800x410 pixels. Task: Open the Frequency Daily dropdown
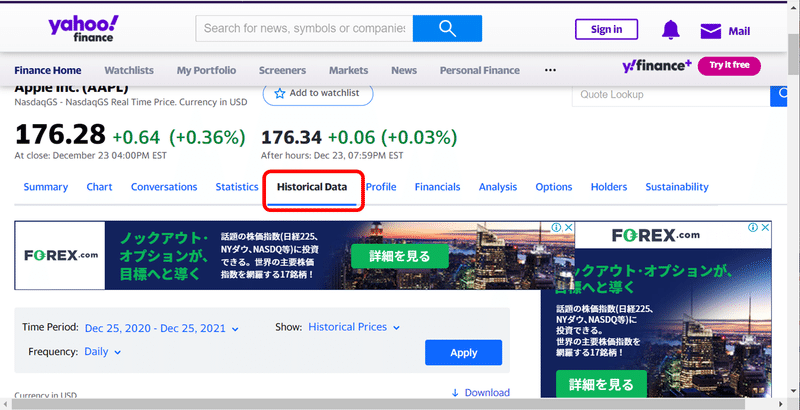pos(102,352)
